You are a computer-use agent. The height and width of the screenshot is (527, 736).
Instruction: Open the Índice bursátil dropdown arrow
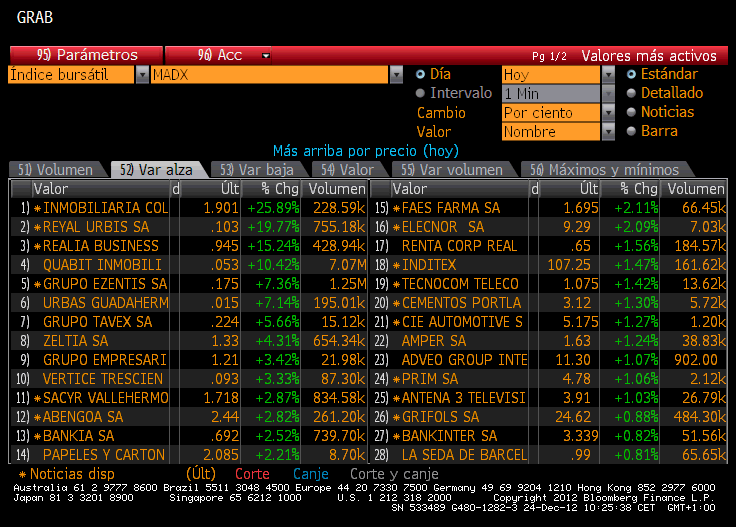pos(142,75)
